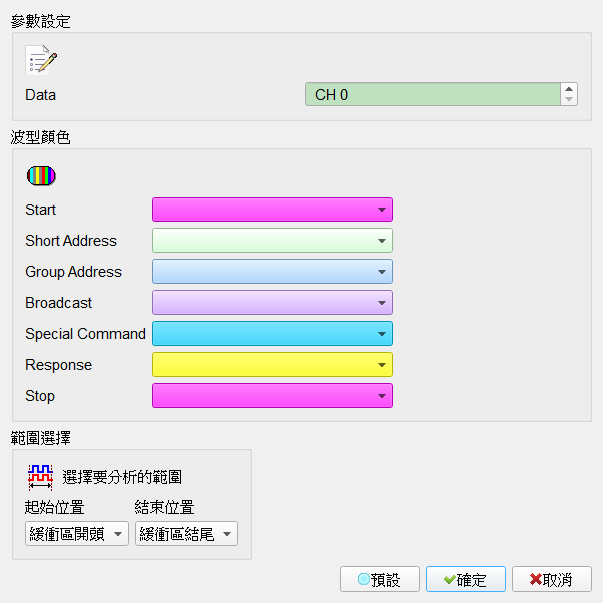Click the 選擇要分析的範圍 text
Screen dimensions: 603x603
122,477
